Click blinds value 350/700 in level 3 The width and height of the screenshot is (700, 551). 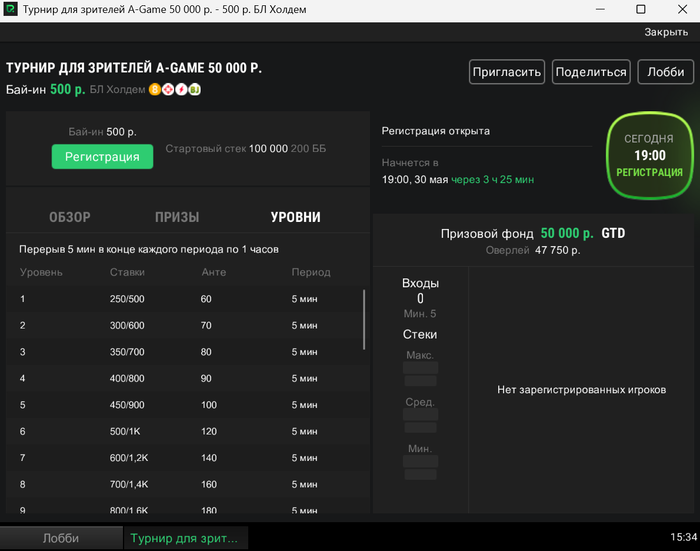point(127,352)
